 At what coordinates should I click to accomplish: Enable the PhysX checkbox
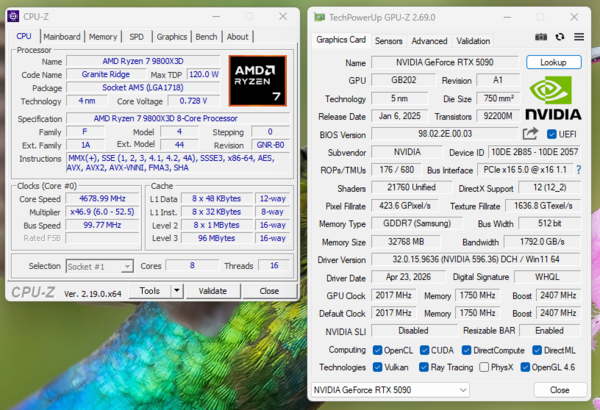pos(484,367)
